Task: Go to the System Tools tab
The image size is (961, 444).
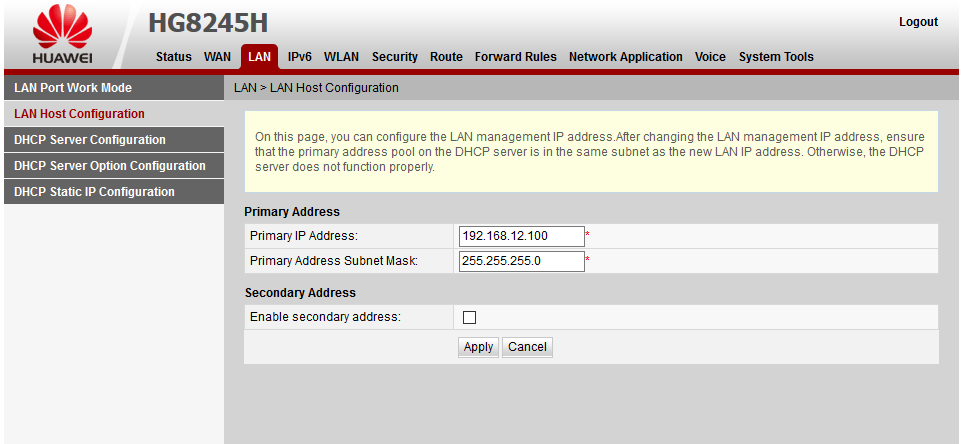Action: pos(776,57)
